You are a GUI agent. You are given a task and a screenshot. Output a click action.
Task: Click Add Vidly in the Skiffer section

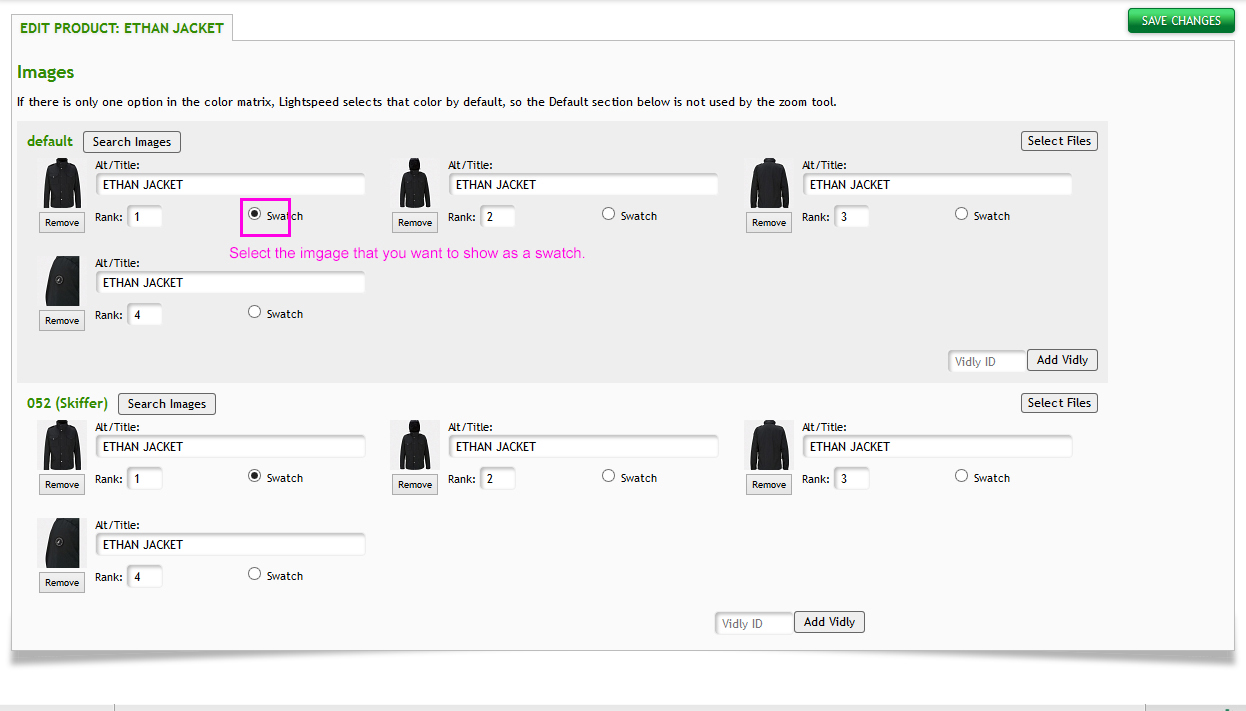pos(829,622)
